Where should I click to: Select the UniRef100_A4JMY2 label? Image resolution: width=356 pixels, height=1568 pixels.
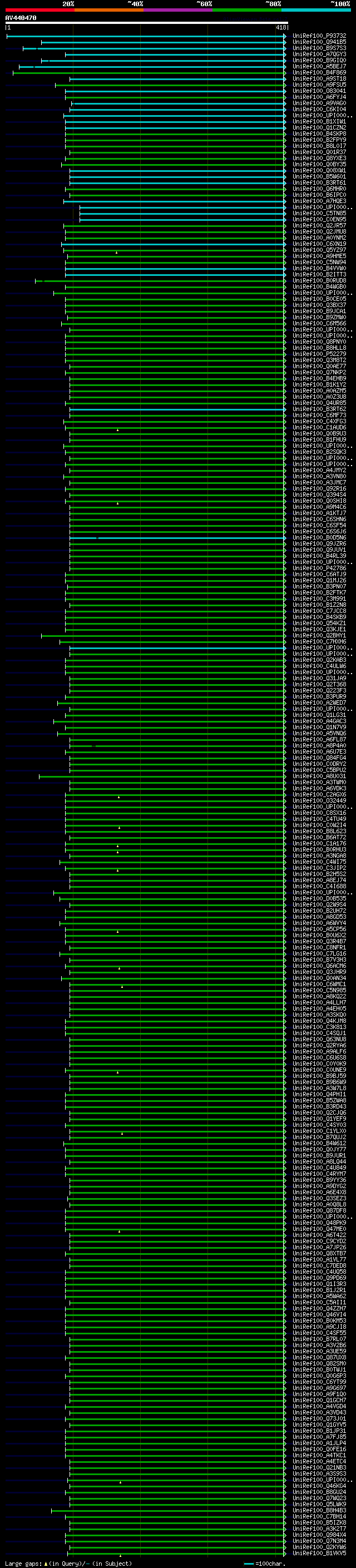[x=319, y=471]
